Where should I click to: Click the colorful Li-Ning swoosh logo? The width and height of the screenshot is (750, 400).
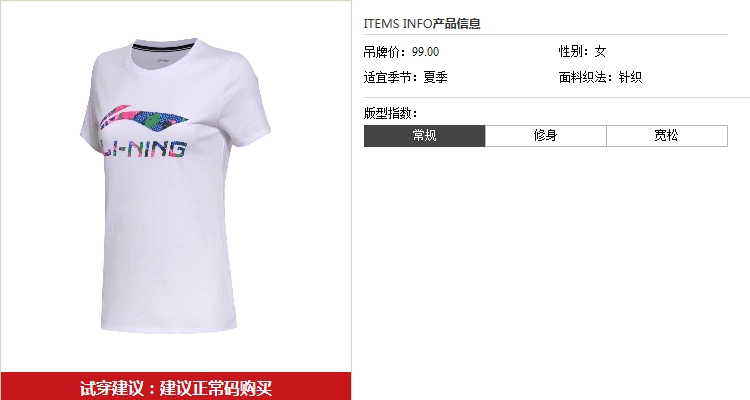pyautogui.click(x=143, y=119)
